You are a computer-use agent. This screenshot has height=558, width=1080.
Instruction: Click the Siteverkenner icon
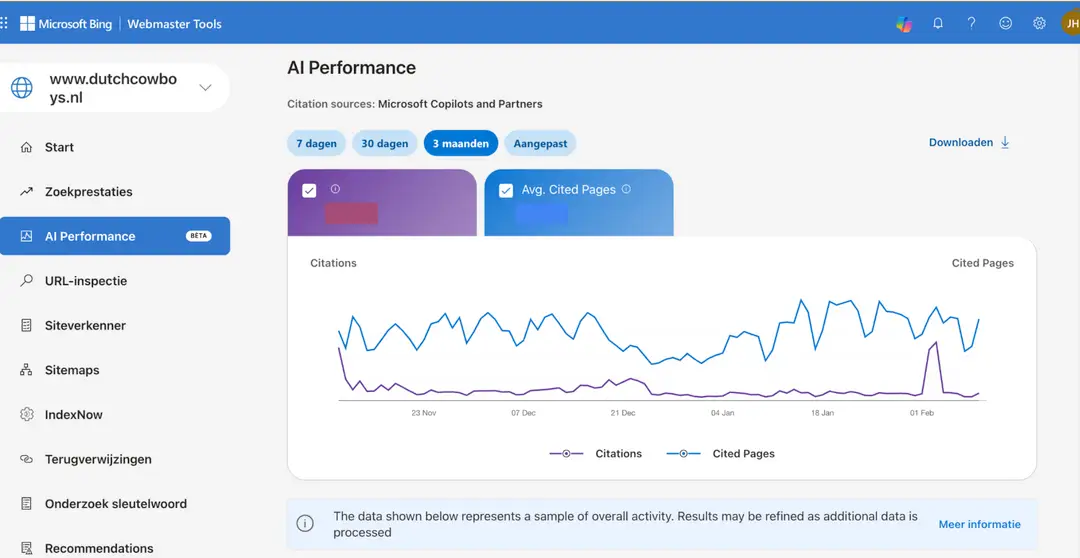pyautogui.click(x=26, y=325)
